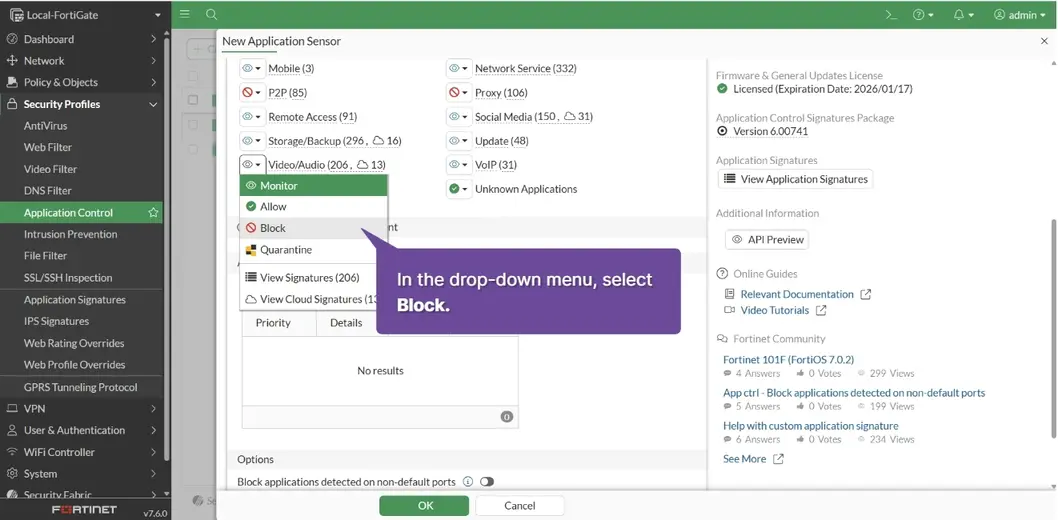This screenshot has height=520, width=1058.
Task: Open VoIP (31) action dropdown
Action: (459, 165)
